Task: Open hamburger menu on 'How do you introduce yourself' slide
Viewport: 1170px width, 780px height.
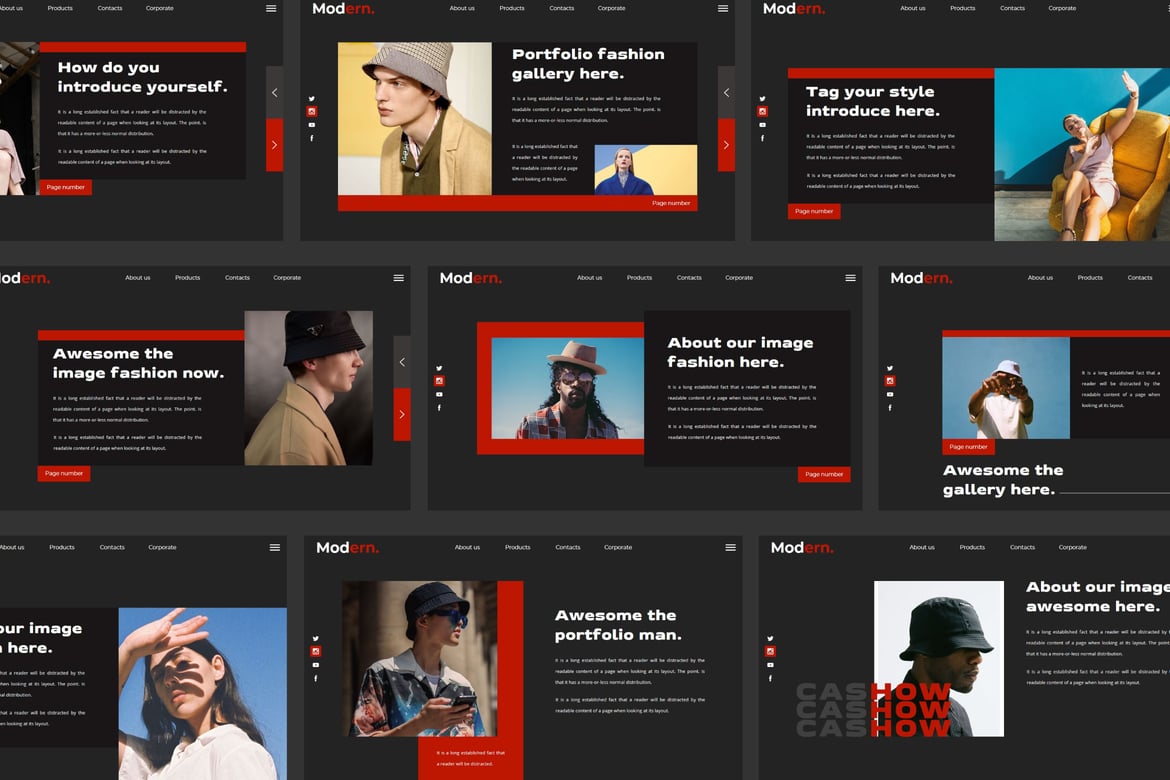Action: (271, 8)
